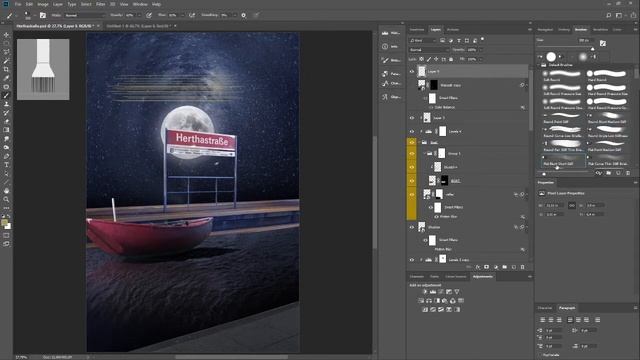The height and width of the screenshot is (360, 640).
Task: Create new group folder icon
Action: click(504, 267)
